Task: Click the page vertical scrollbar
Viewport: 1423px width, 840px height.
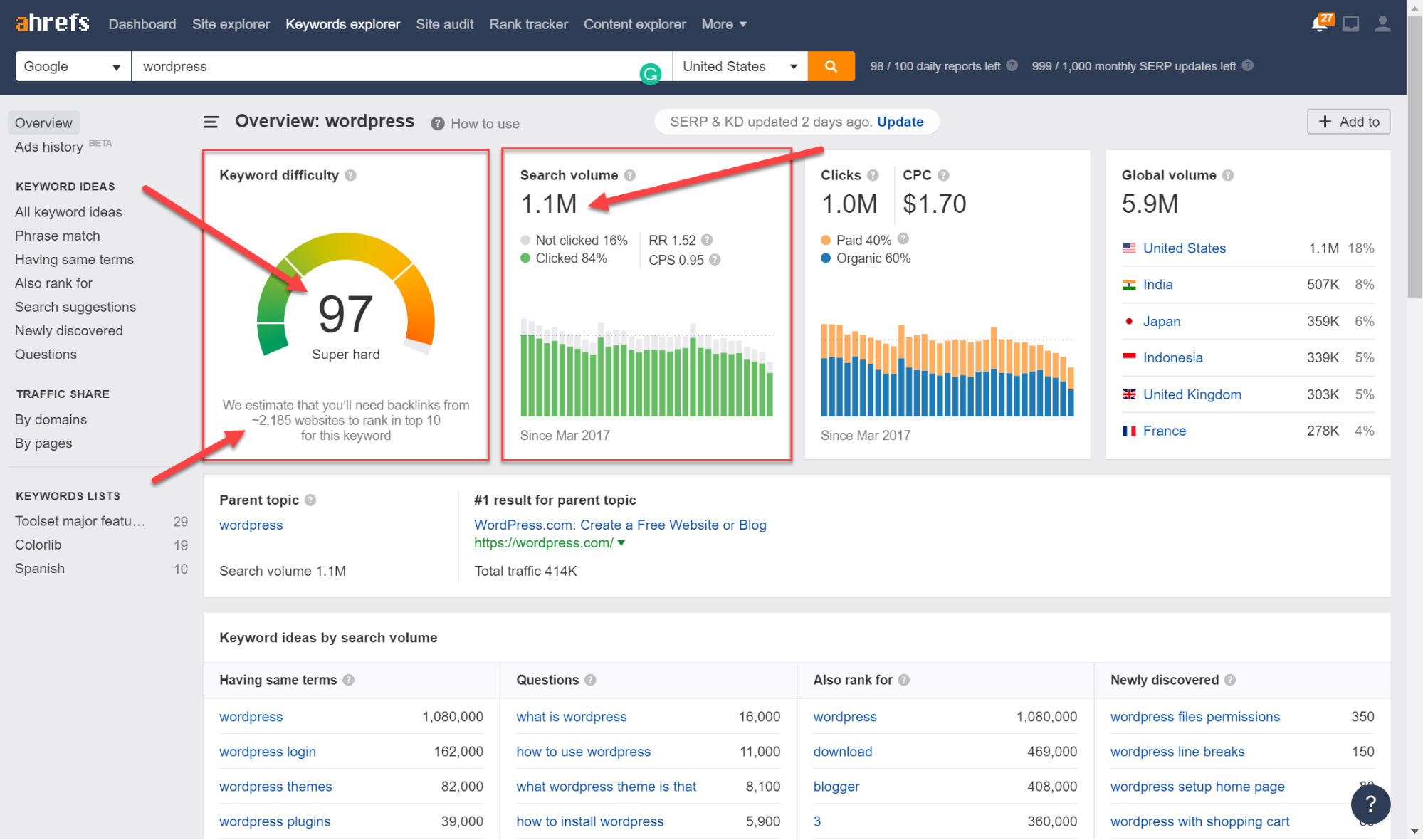Action: (x=1414, y=157)
